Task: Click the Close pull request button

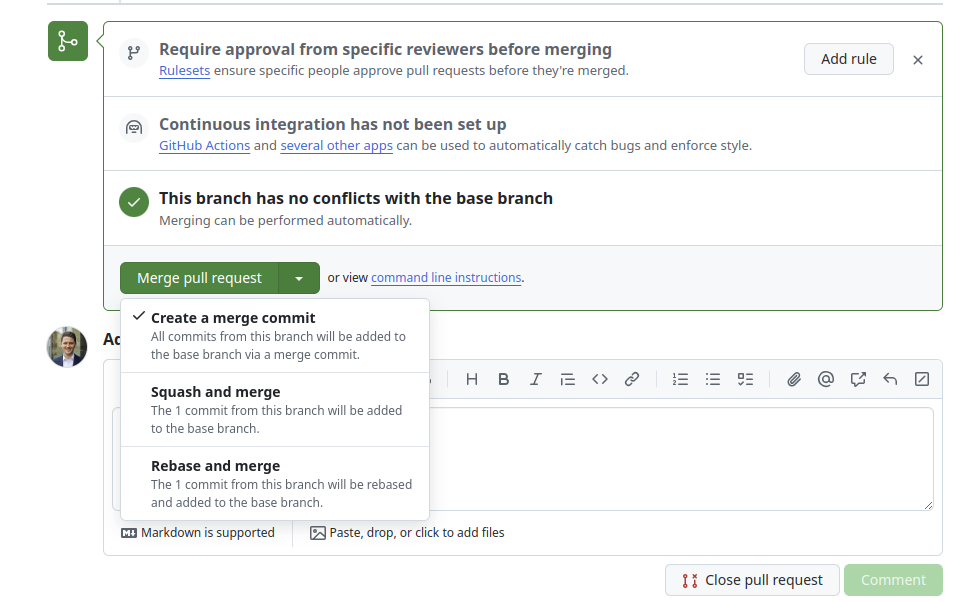Action: 752,580
